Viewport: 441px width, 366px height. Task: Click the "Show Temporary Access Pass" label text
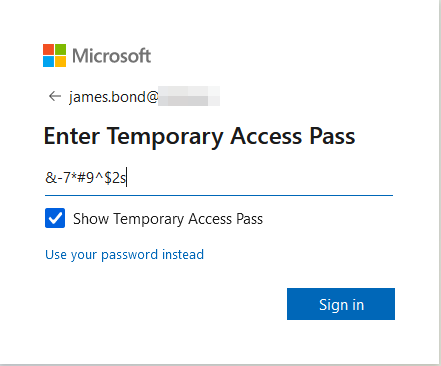click(x=168, y=219)
